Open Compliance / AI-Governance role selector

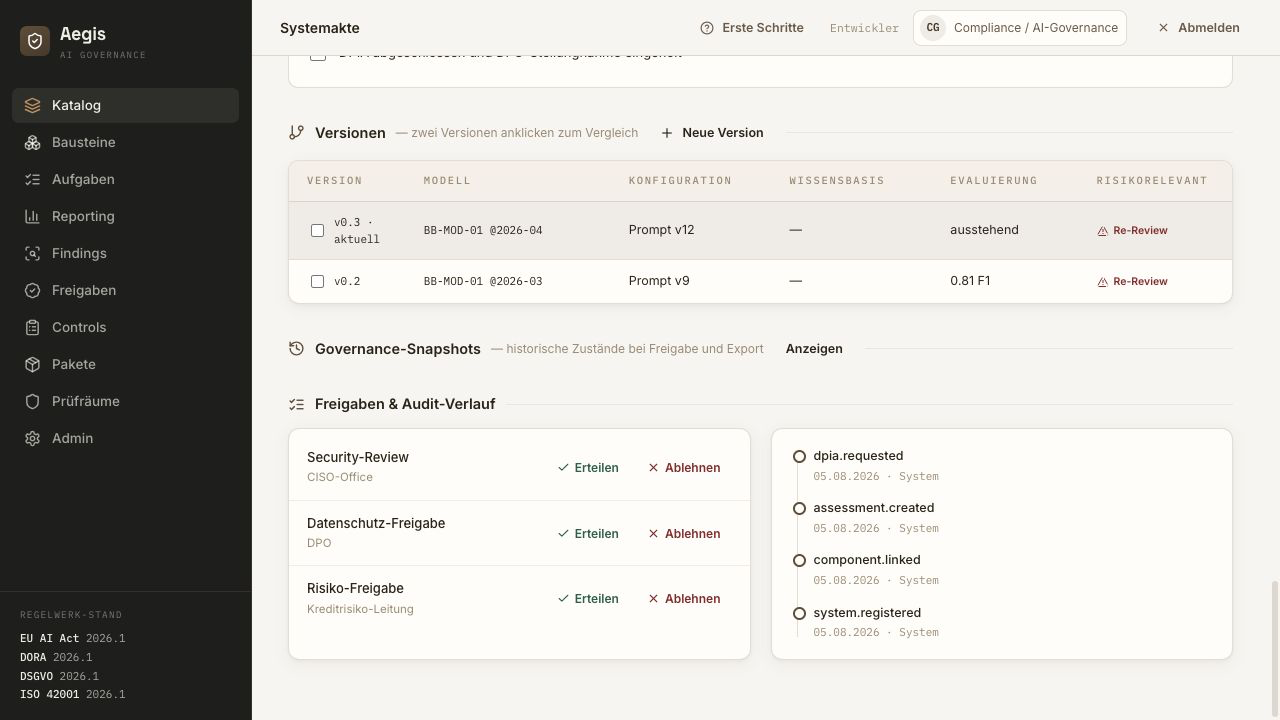(1020, 28)
